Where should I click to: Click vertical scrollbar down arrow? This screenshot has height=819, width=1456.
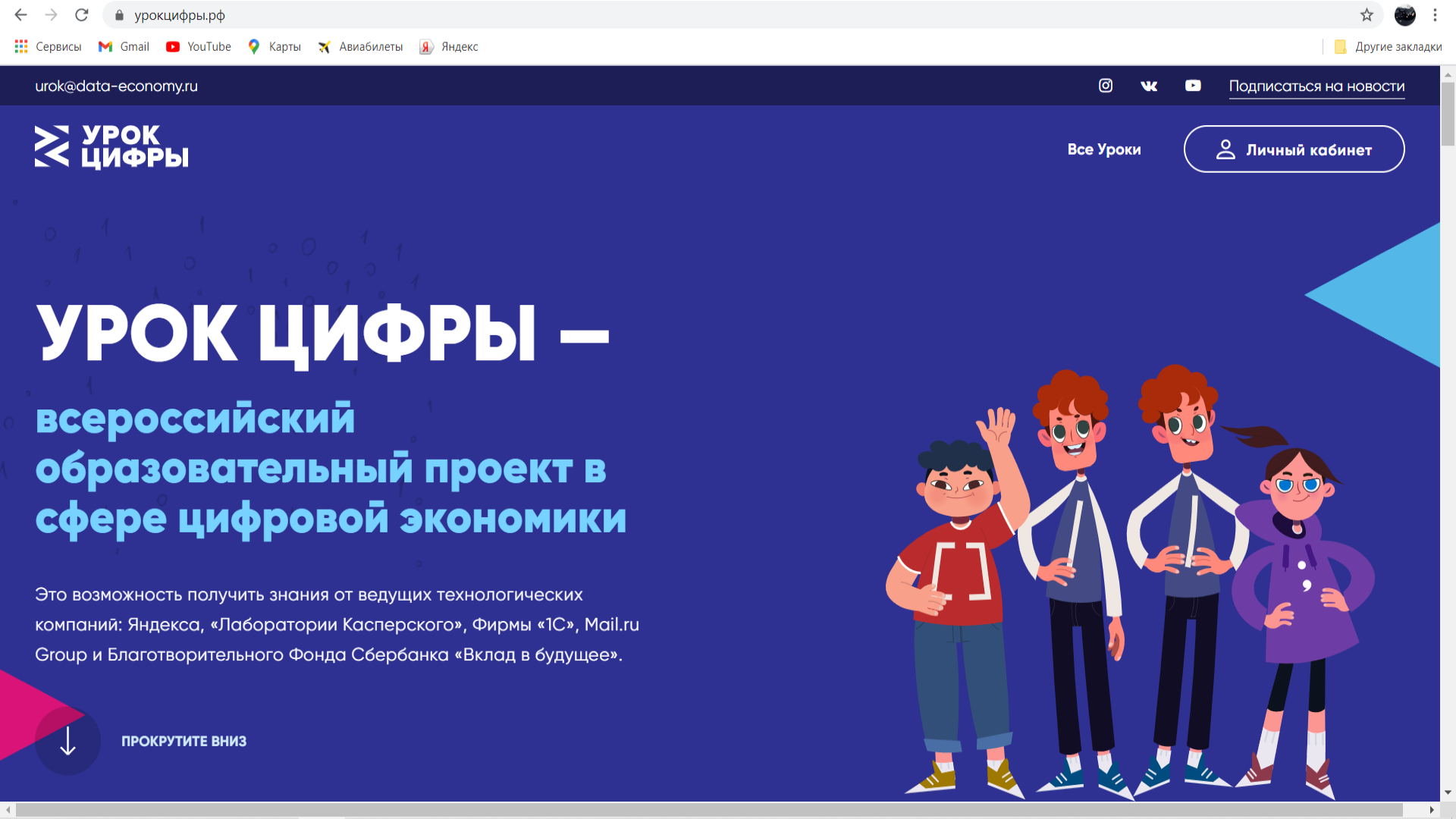tap(1448, 792)
